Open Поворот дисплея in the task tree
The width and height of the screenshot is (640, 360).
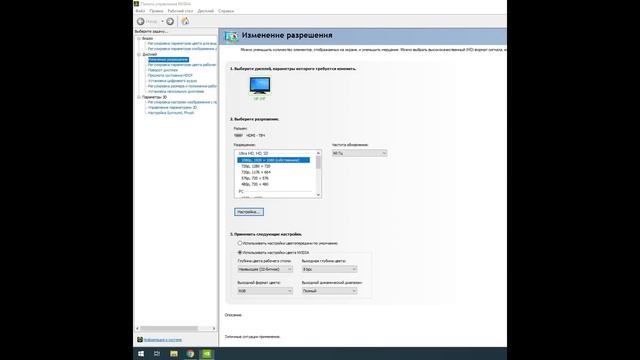(x=162, y=70)
